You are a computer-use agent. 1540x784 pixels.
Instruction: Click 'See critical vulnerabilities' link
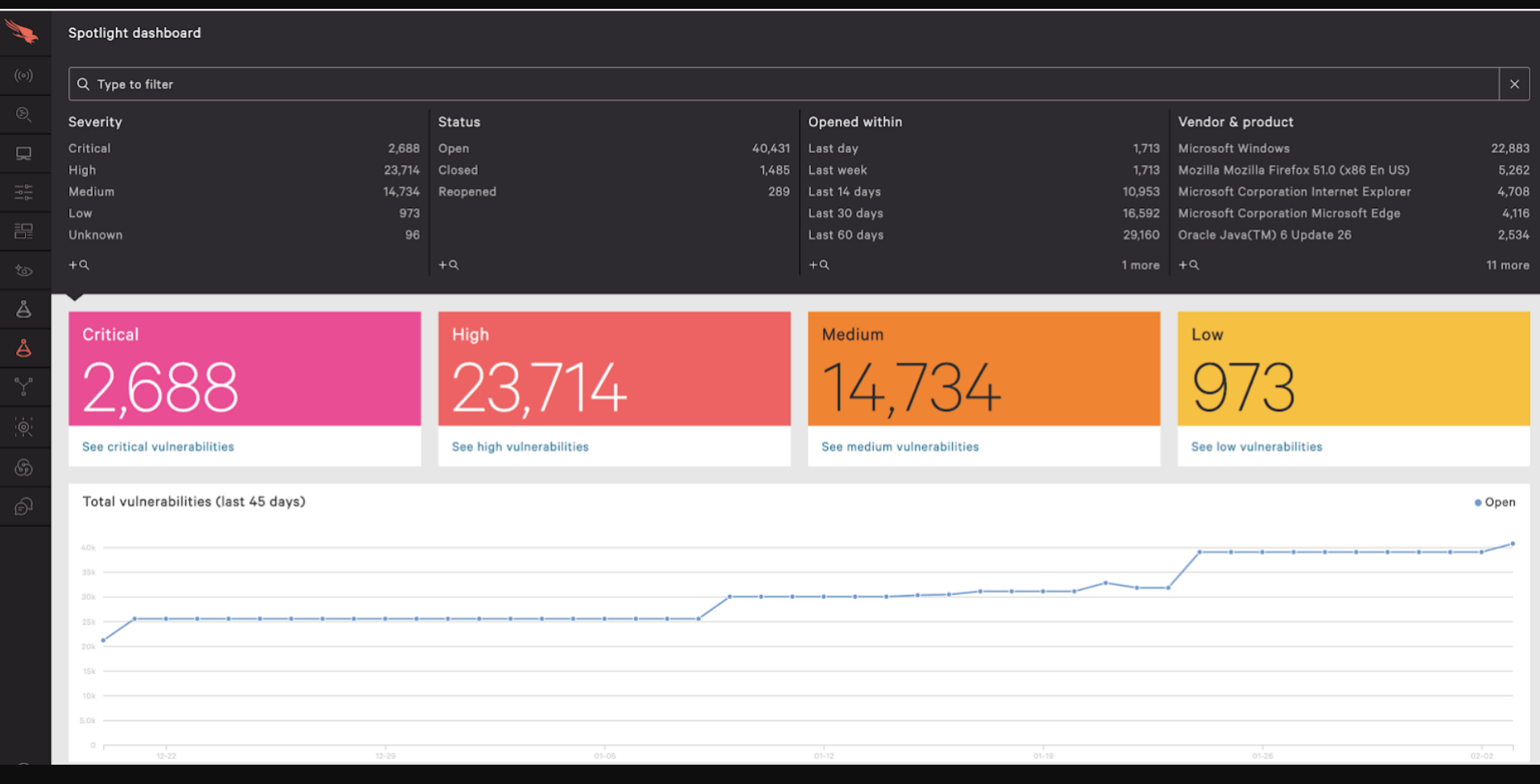click(158, 447)
